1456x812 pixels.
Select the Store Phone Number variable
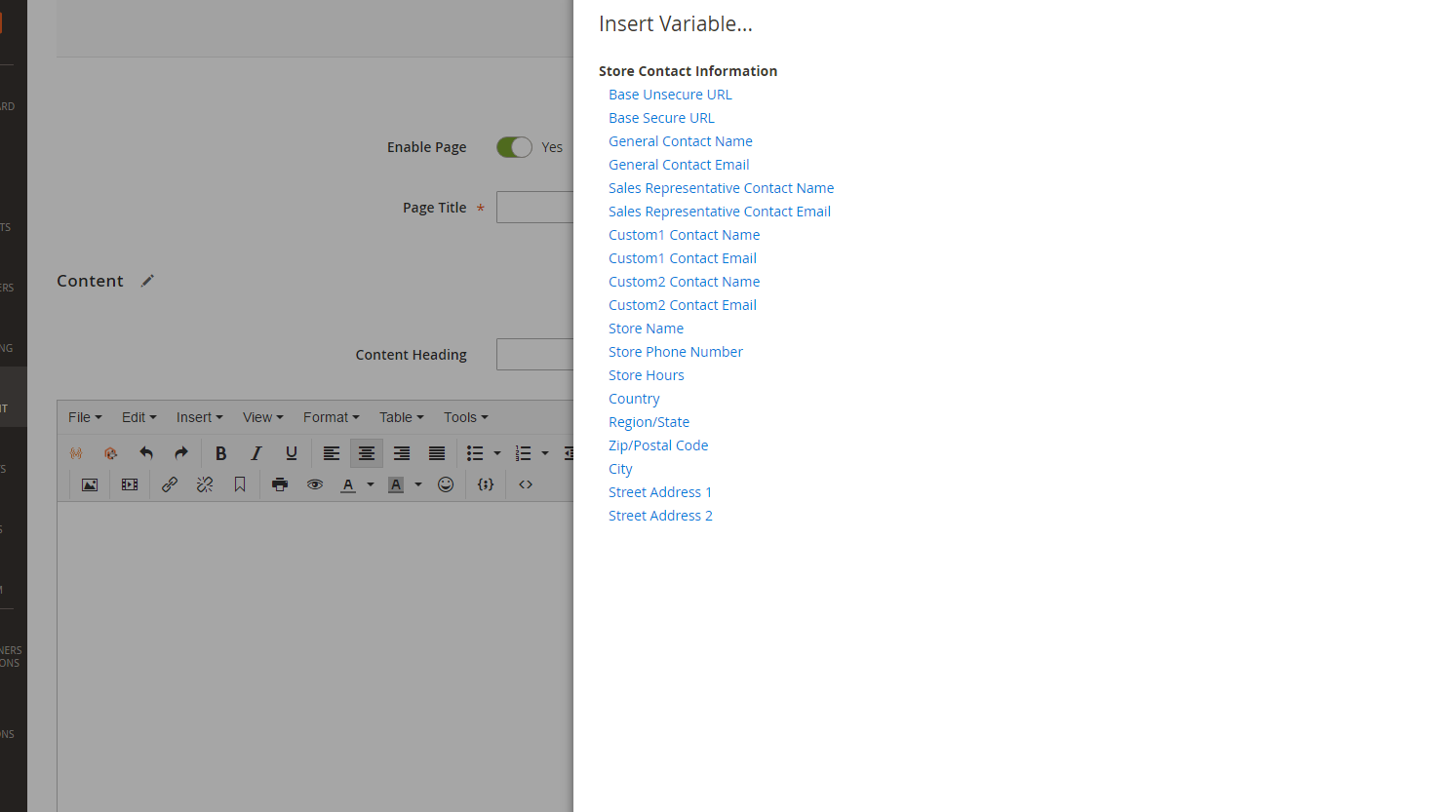coord(676,352)
